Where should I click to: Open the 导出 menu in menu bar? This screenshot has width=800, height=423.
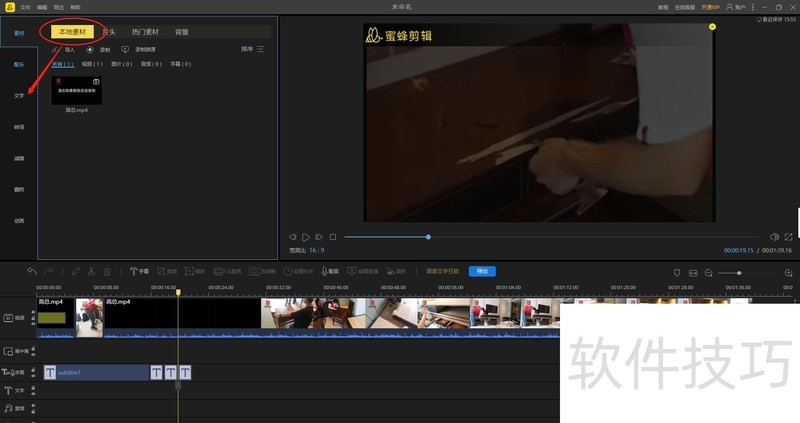59,7
